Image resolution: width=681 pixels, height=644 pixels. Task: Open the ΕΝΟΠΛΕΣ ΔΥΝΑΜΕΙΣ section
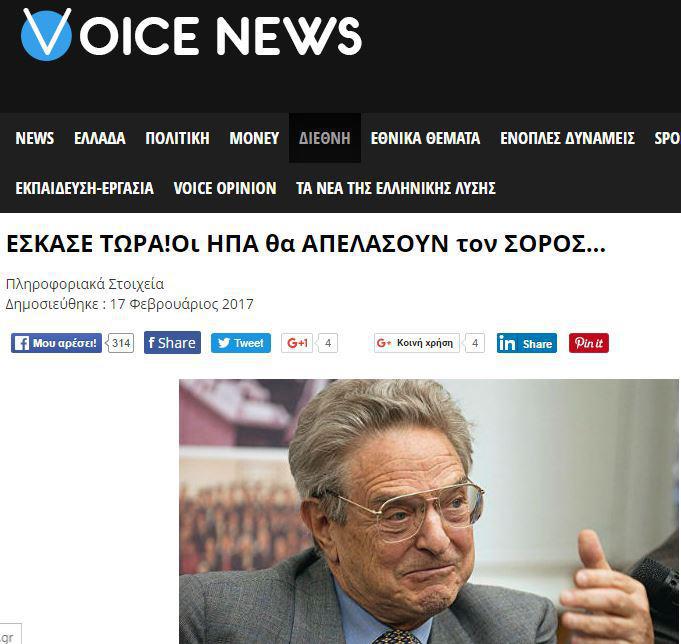pyautogui.click(x=567, y=138)
